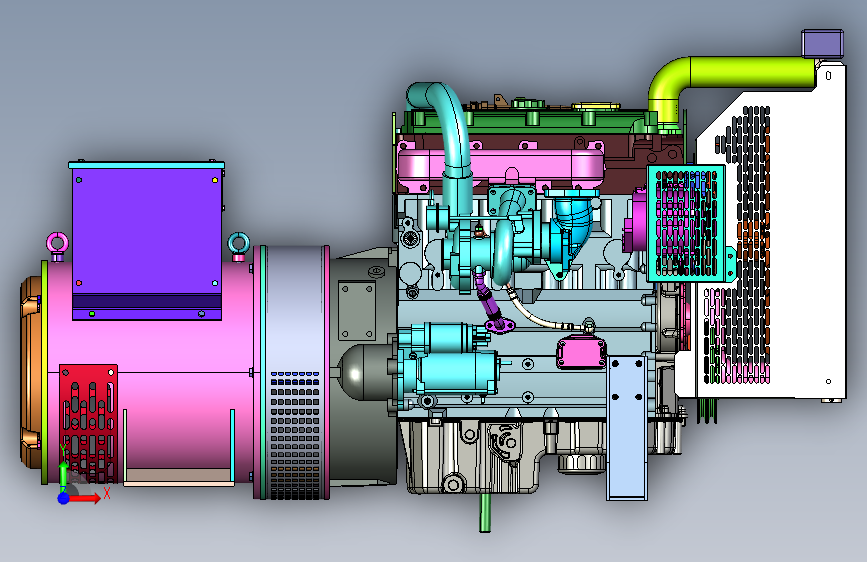This screenshot has width=867, height=562.
Task: Select the beige base plate under alternator
Action: click(178, 477)
